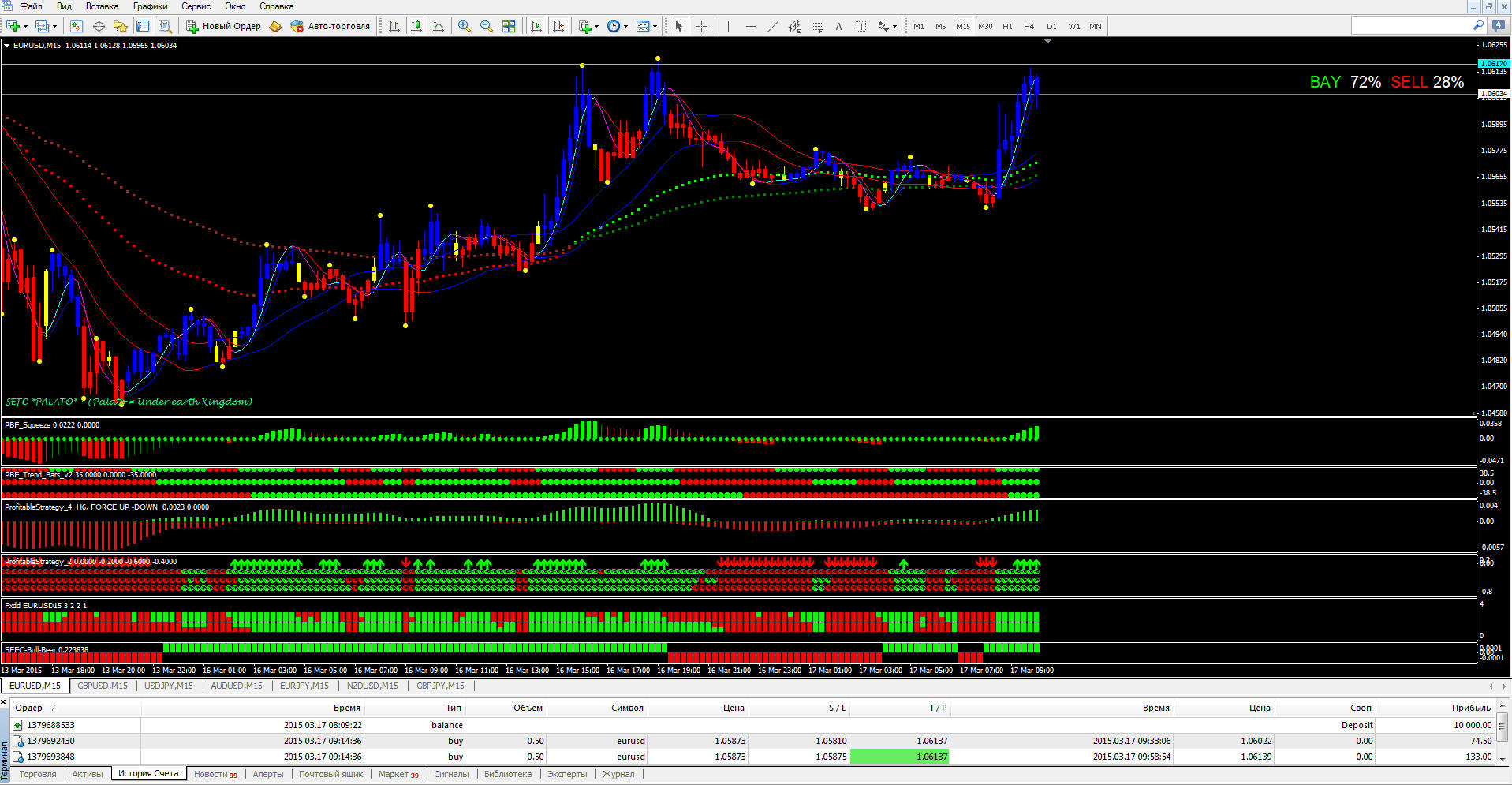Click the terminal panel close X
The width and height of the screenshot is (1512, 785).
pyautogui.click(x=4, y=701)
